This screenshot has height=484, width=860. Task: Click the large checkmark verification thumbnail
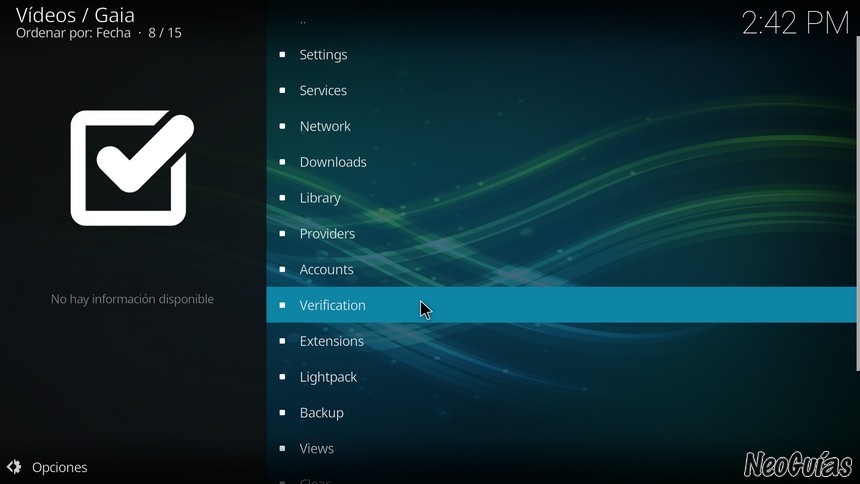132,168
